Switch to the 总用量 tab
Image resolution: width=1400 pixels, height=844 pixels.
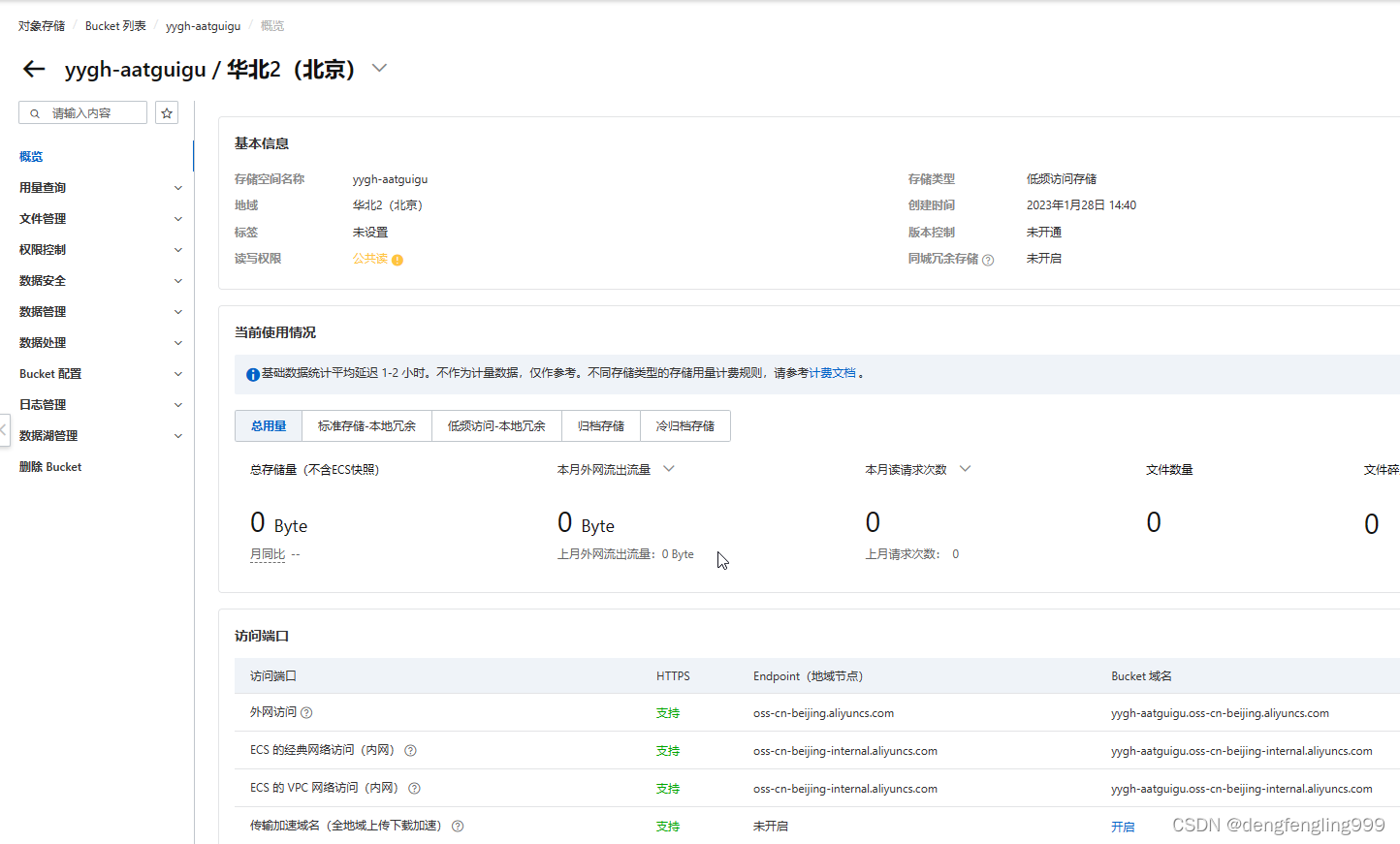(x=269, y=426)
